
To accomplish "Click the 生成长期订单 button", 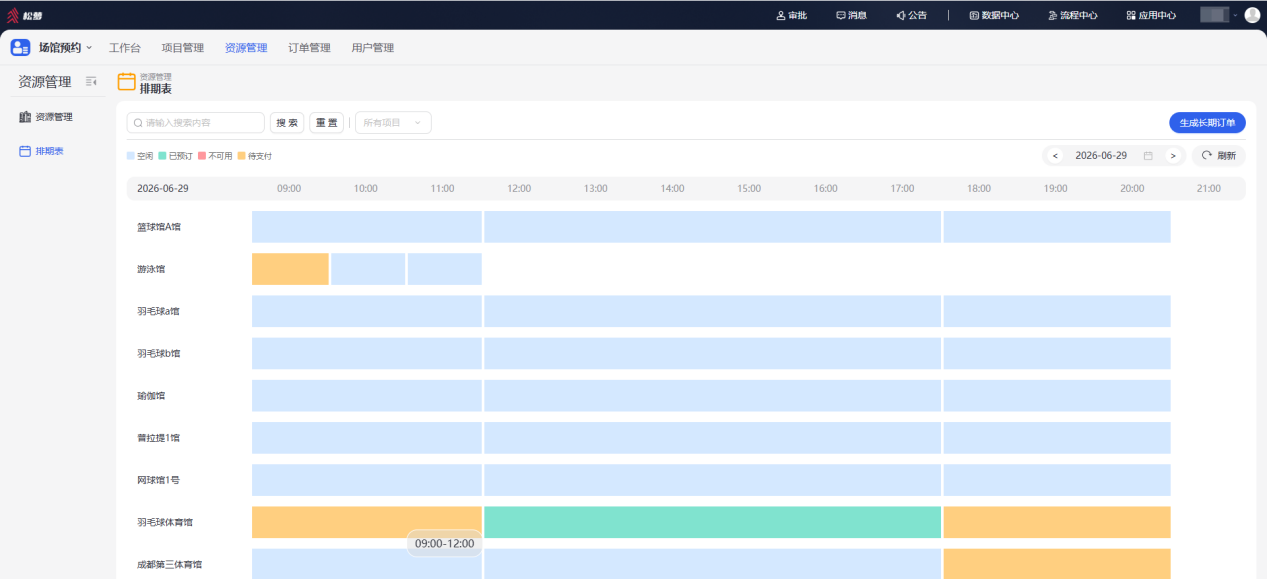I will click(1207, 123).
